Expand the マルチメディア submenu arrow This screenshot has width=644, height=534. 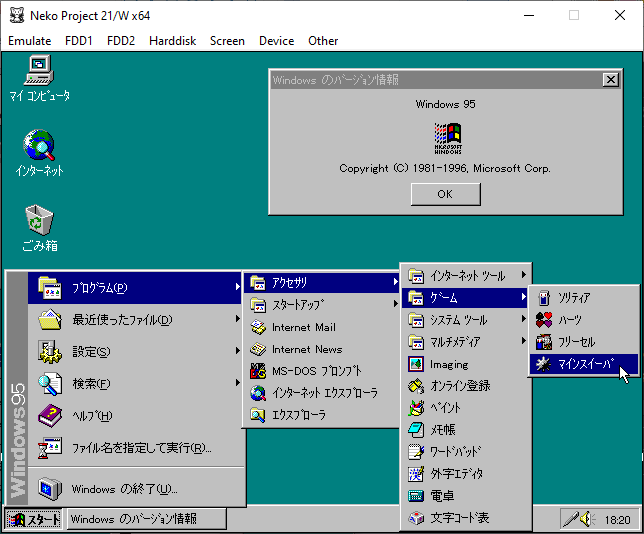524,341
